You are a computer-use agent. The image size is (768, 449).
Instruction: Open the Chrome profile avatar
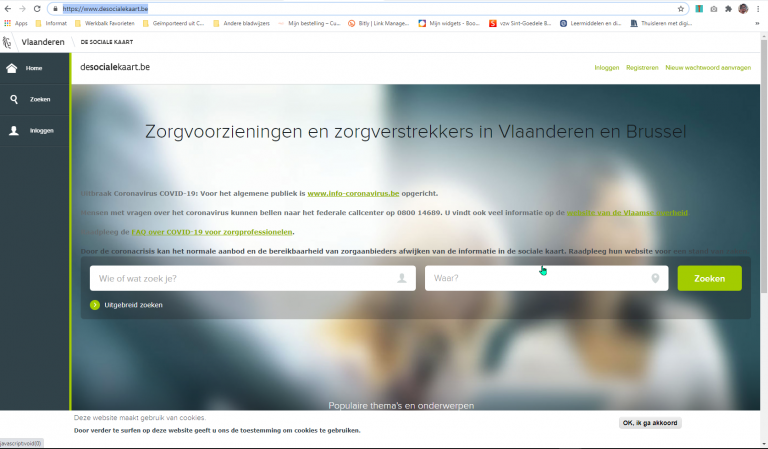pyautogui.click(x=743, y=9)
